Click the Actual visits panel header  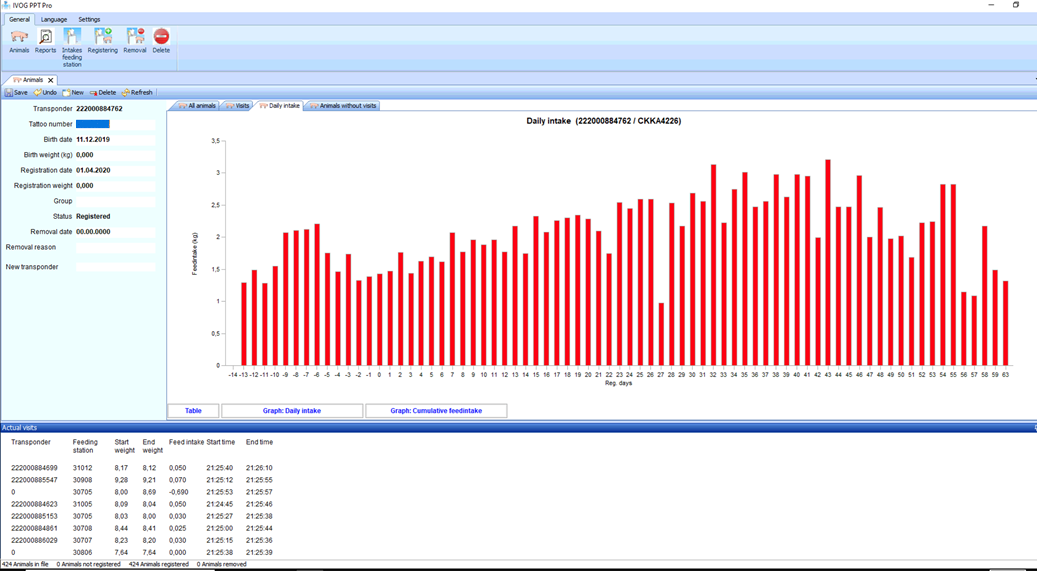[518, 428]
